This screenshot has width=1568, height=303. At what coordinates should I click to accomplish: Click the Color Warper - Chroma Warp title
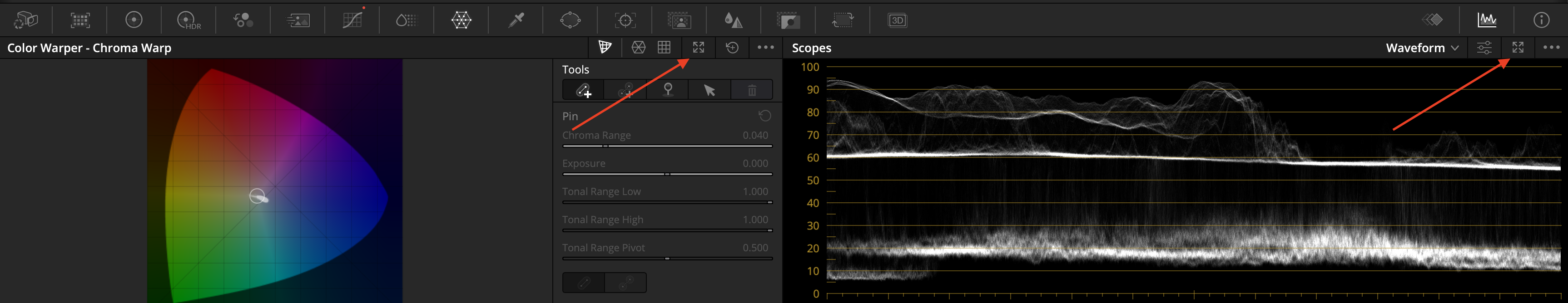(89, 48)
